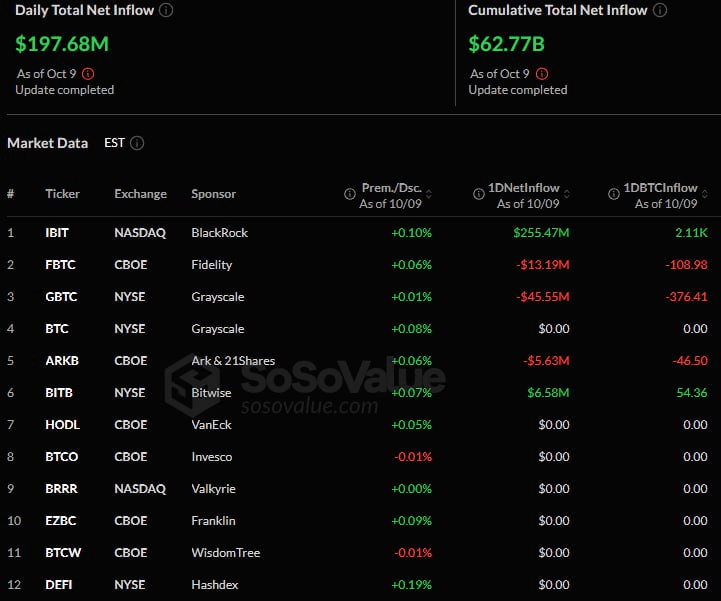Select the GBTC ticker
Screen dimensions: 721x601
coord(61,297)
